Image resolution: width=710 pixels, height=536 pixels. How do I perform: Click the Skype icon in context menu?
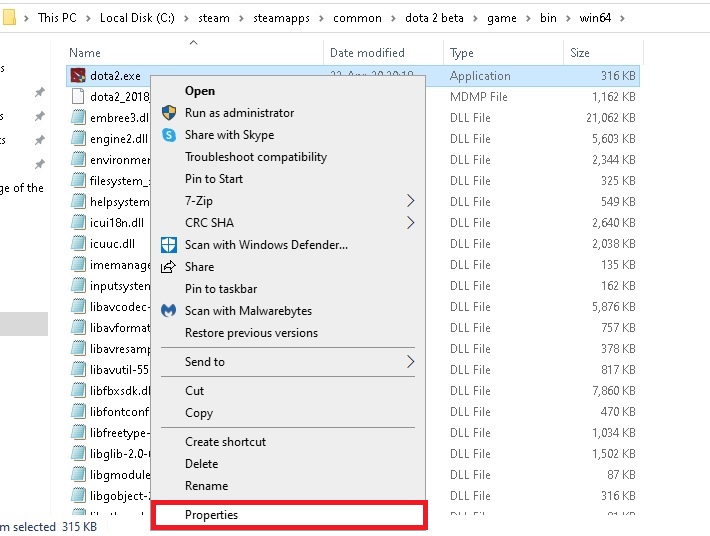[169, 135]
